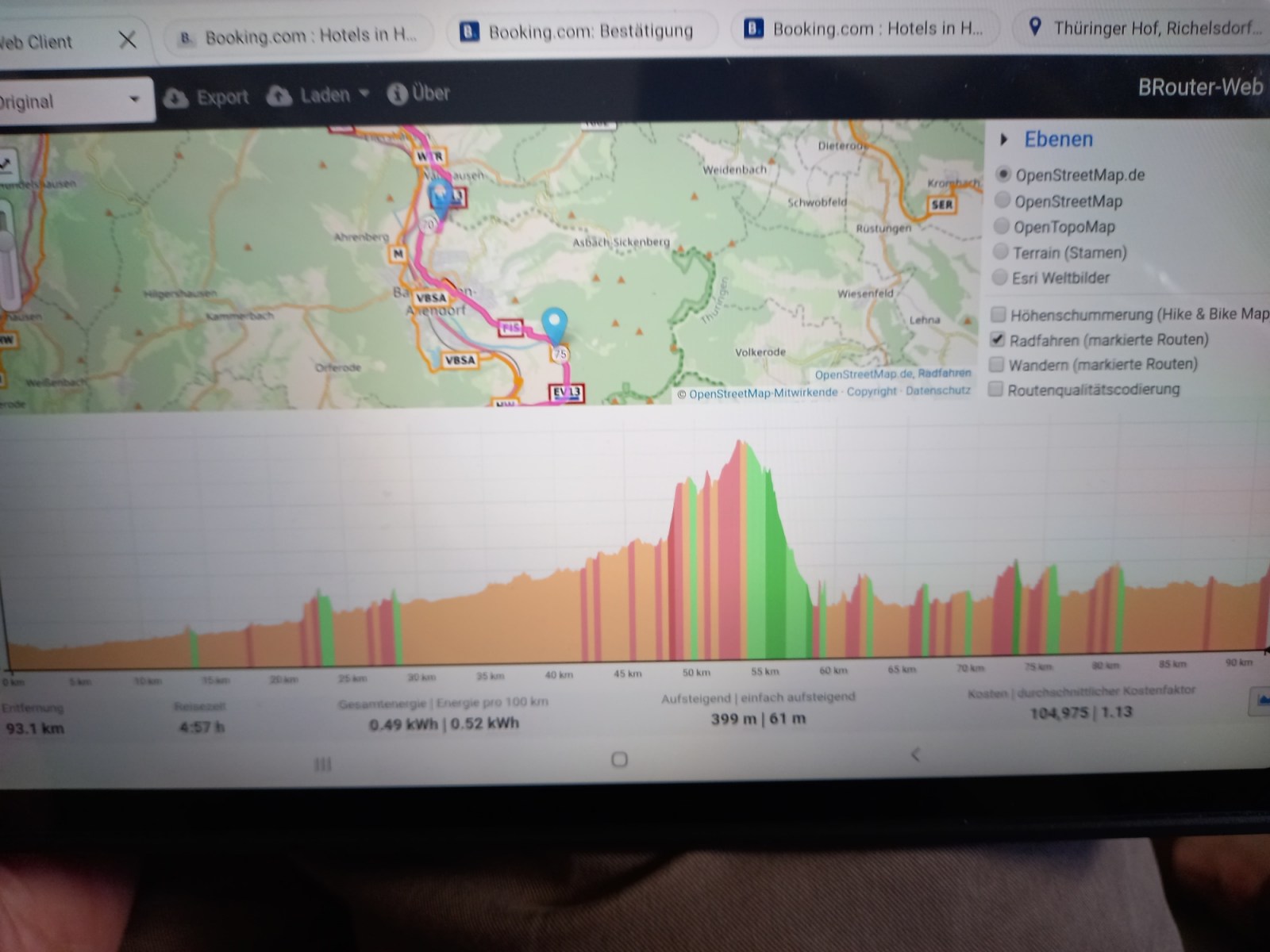The height and width of the screenshot is (952, 1270).
Task: Enable Wandern (markierte Routen) overlay
Action: [x=996, y=365]
